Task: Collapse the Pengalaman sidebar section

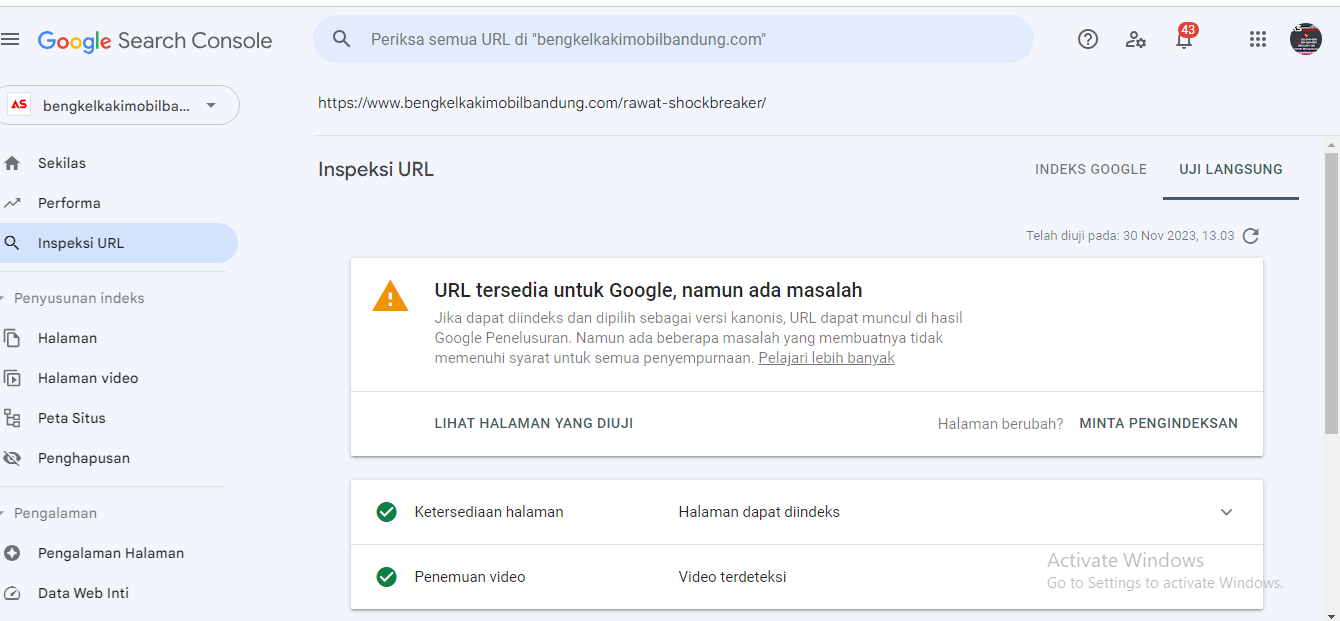Action: coord(50,513)
